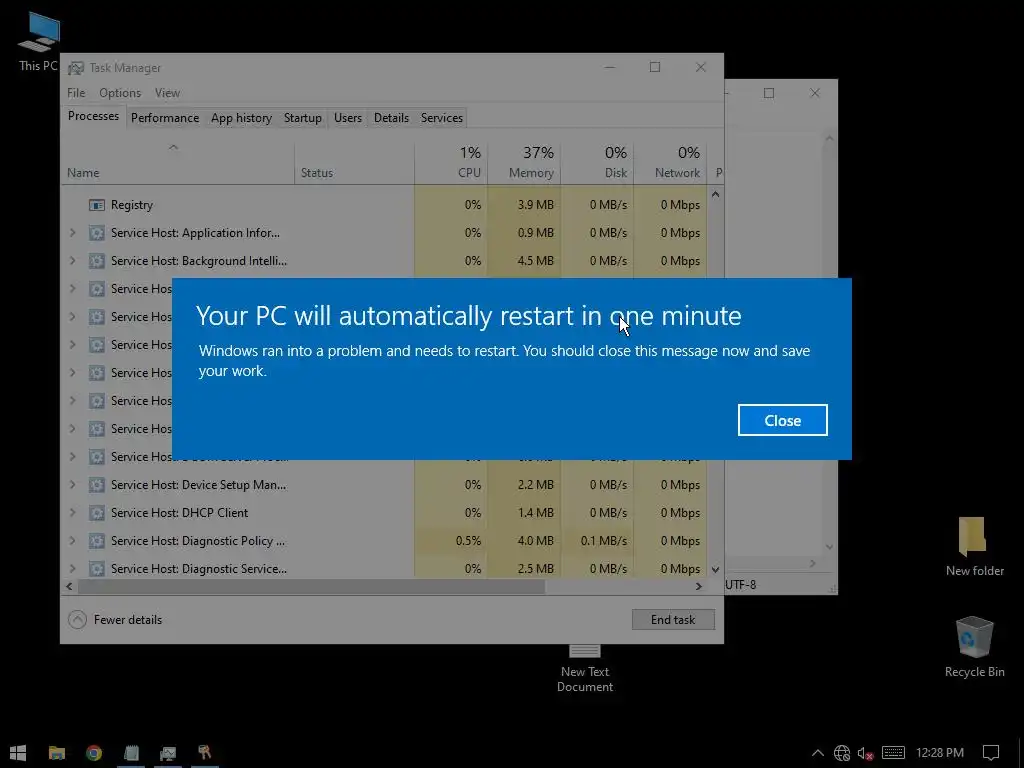
Task: Expand Service Host: Device Setup Man... row
Action: [x=72, y=485]
